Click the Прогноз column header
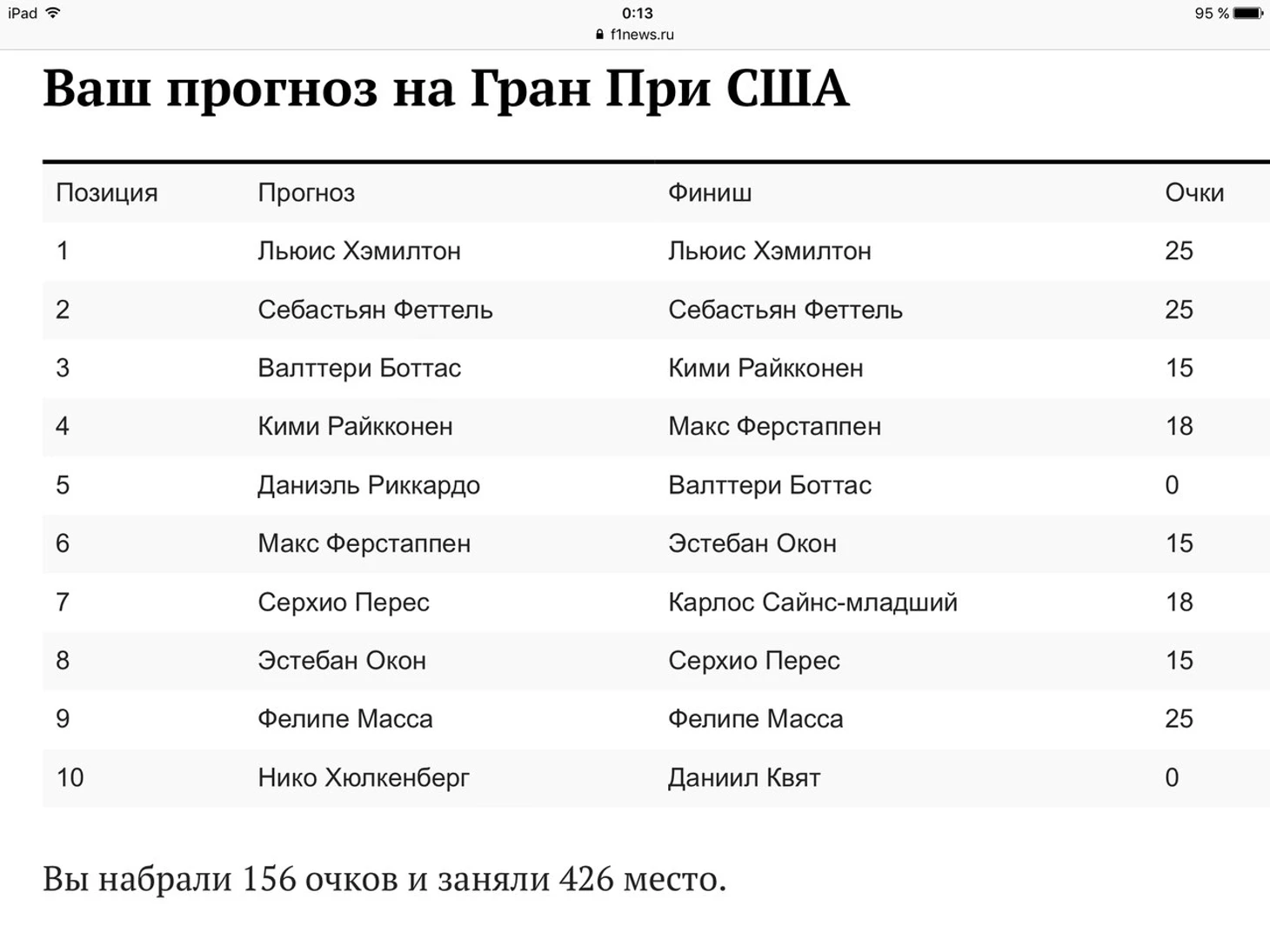Screen dimensions: 1270x952 306,193
